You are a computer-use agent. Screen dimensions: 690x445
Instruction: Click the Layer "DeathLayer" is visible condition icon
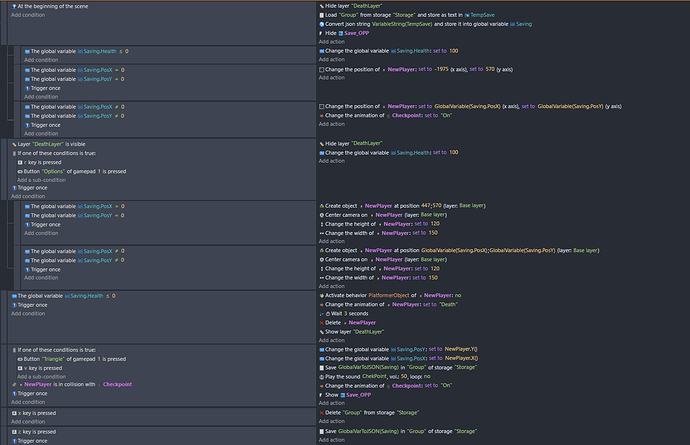(12, 144)
